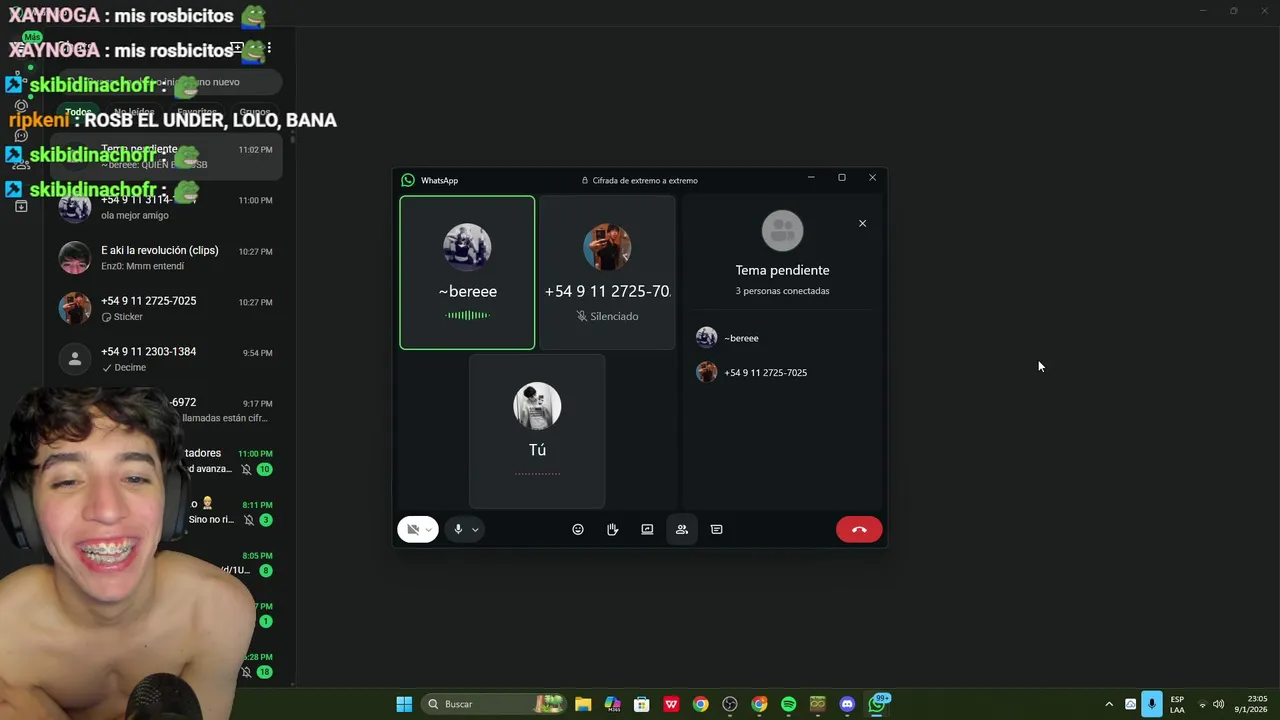The height and width of the screenshot is (720, 1280).
Task: Click the WhatsApp logo in call titlebar
Action: 408,180
